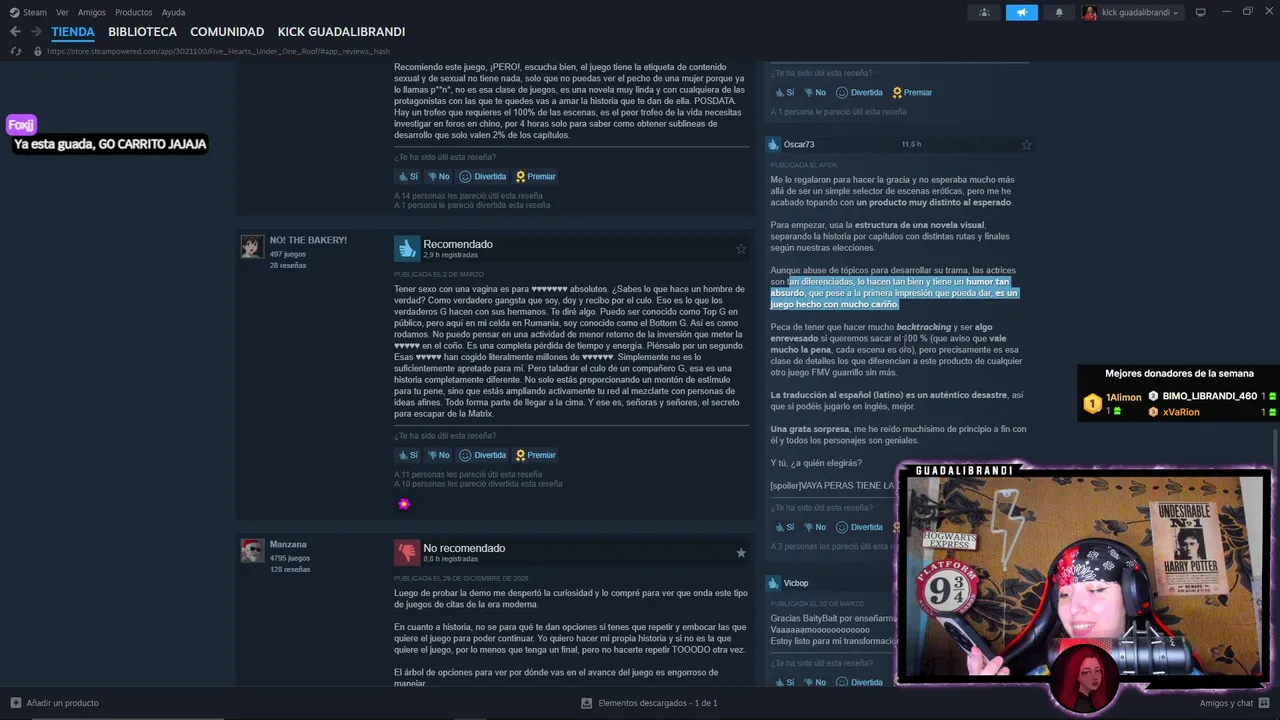Viewport: 1280px width, 720px height.
Task: Open the KICK GUADALIBRANDI profile tab
Action: pyautogui.click(x=341, y=32)
